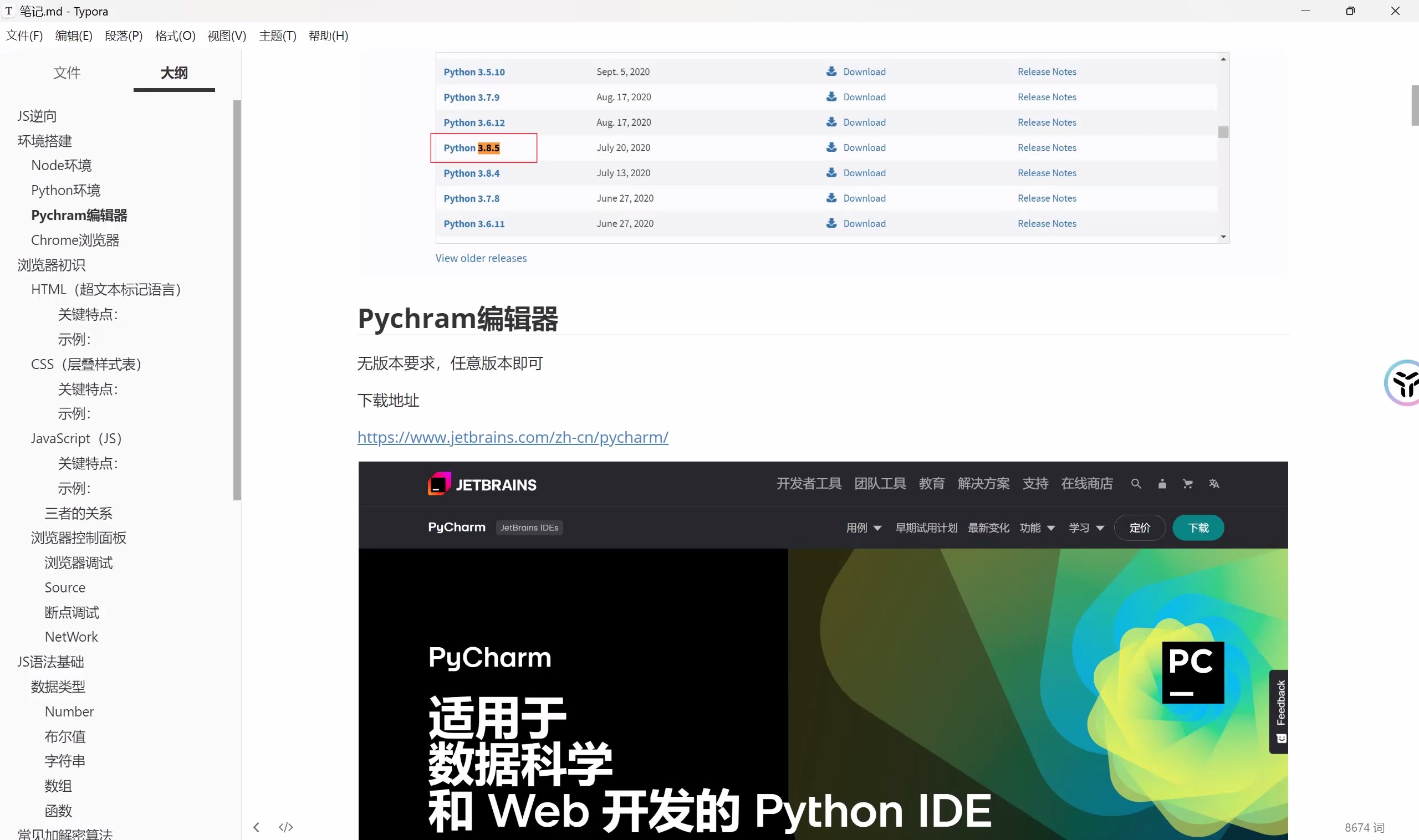Click the language selection icon in the JetBrains navbar
Image resolution: width=1419 pixels, height=840 pixels.
point(1214,484)
